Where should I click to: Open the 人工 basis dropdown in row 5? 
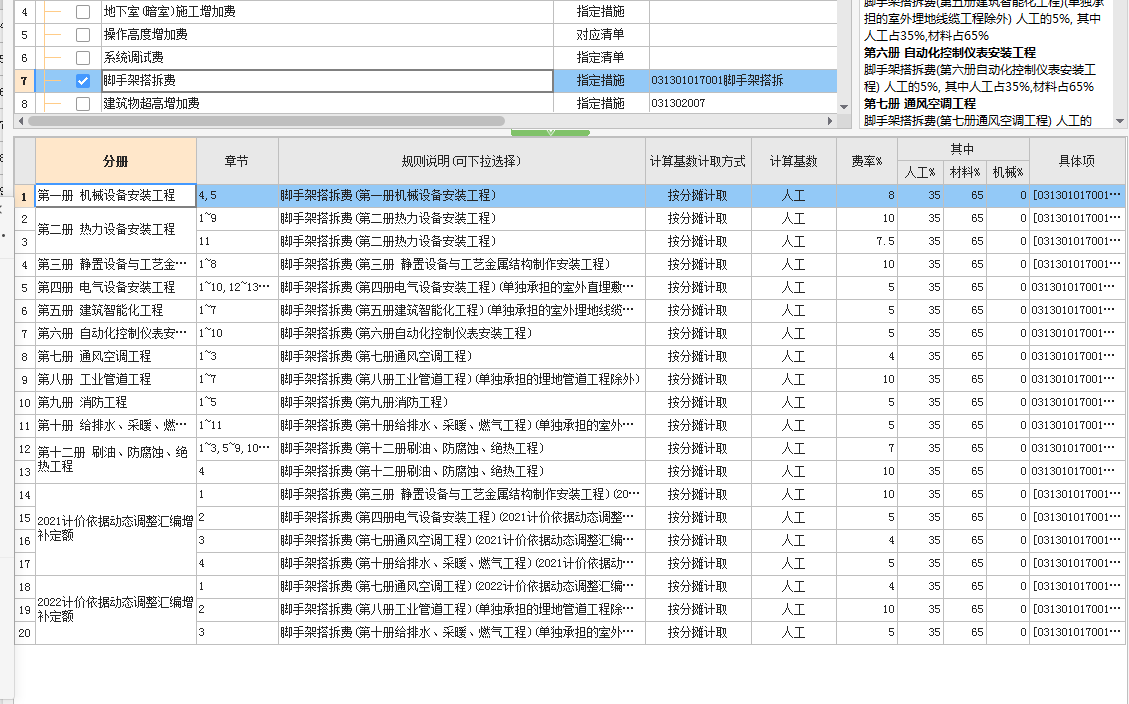(x=793, y=287)
